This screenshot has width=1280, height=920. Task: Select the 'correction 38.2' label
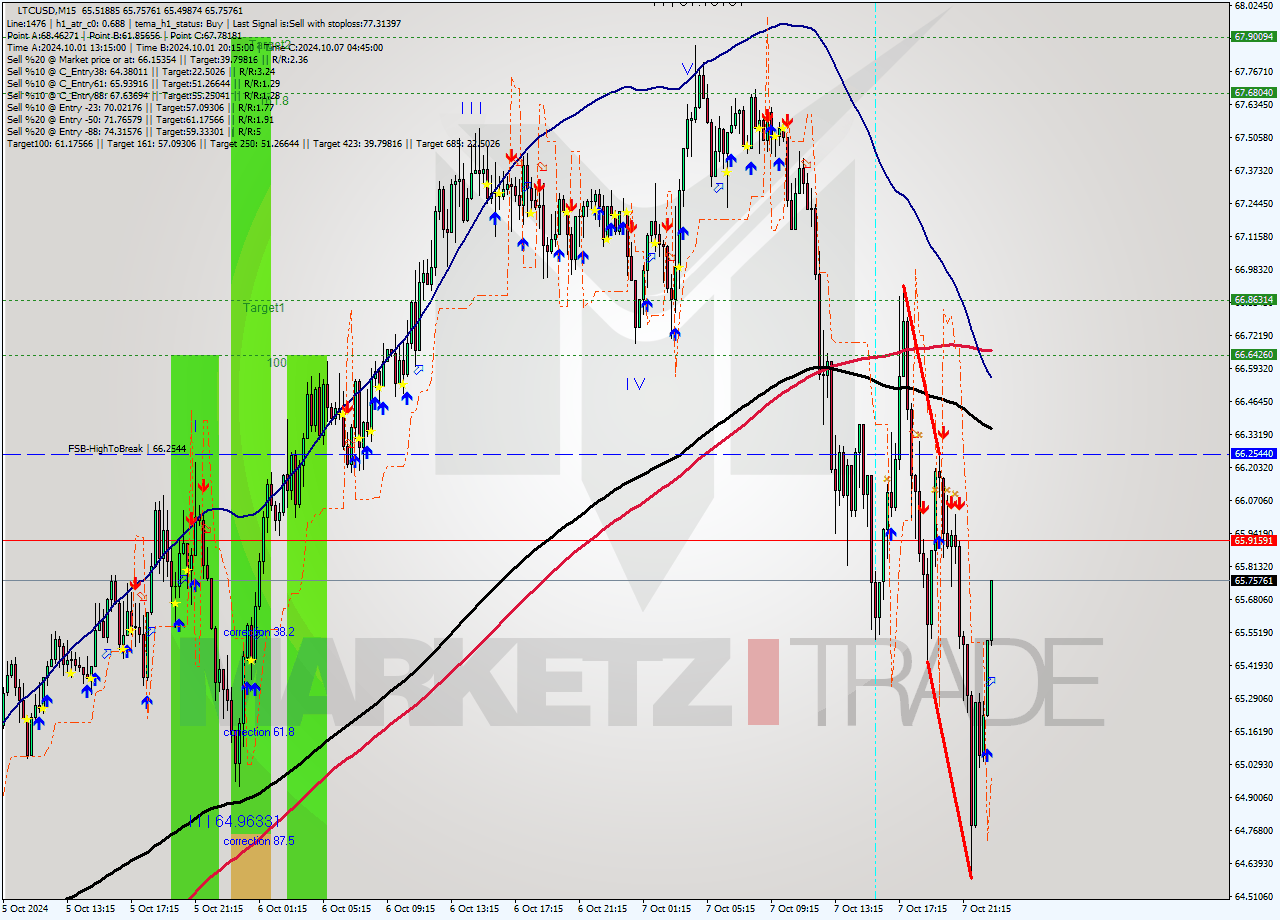[258, 633]
